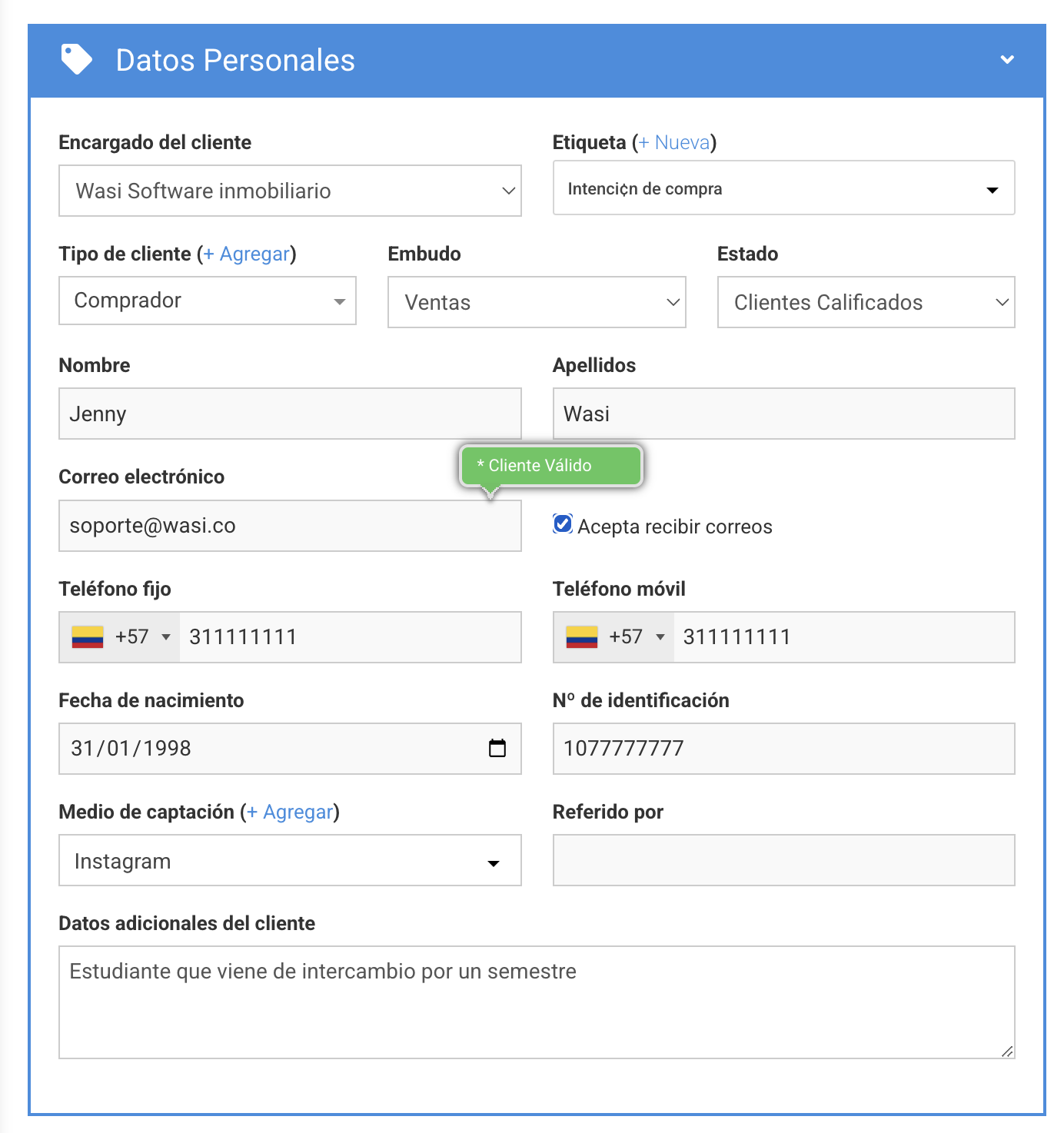1064x1133 pixels.
Task: Click + Agregar link for Medio de captación
Action: coord(290,812)
